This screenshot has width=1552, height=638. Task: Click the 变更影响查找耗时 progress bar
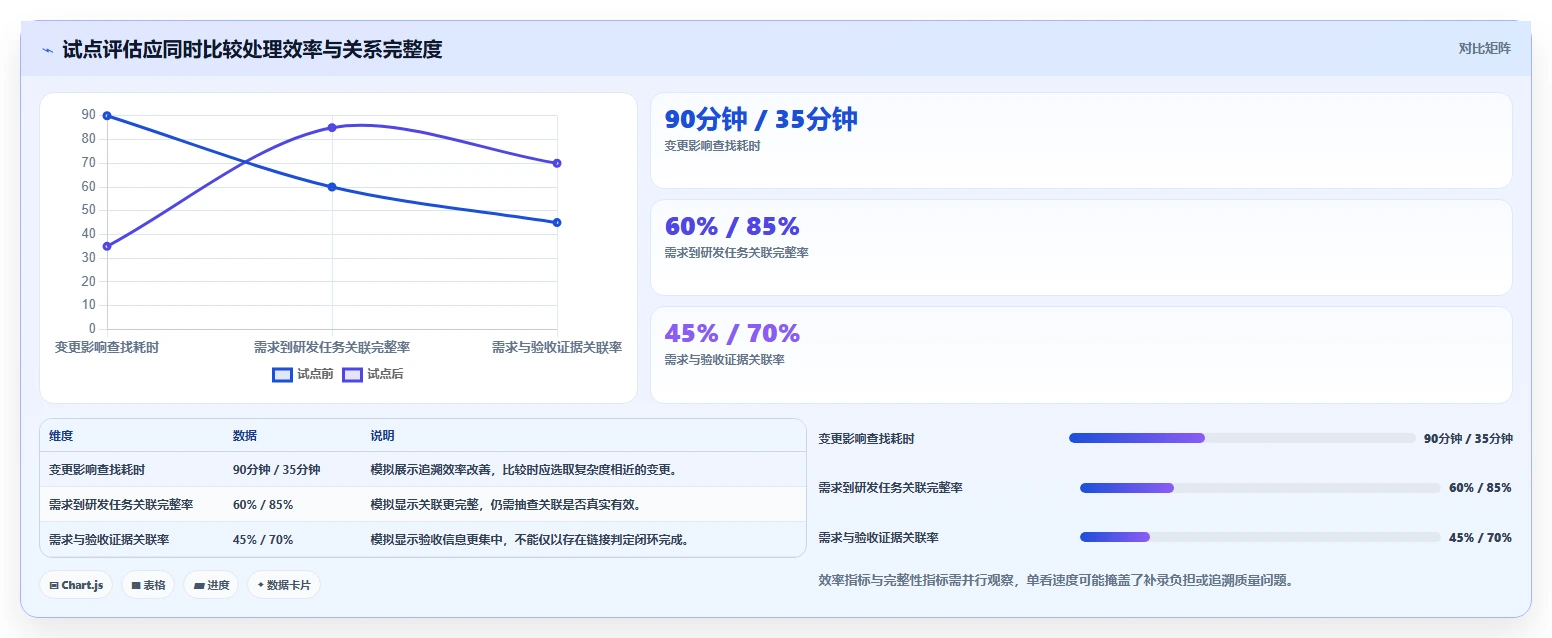click(1242, 438)
